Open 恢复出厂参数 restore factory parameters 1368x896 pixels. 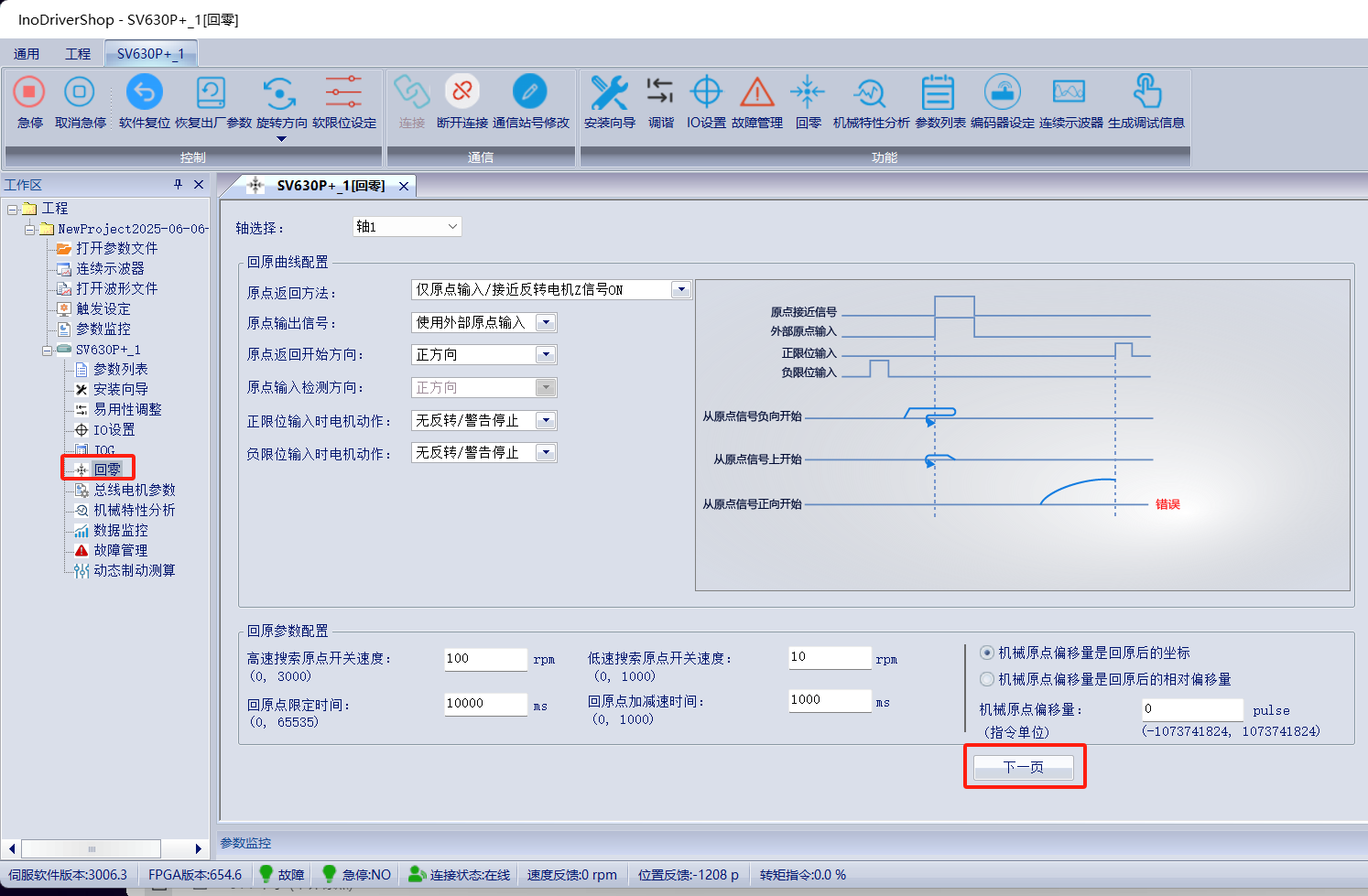click(x=212, y=92)
